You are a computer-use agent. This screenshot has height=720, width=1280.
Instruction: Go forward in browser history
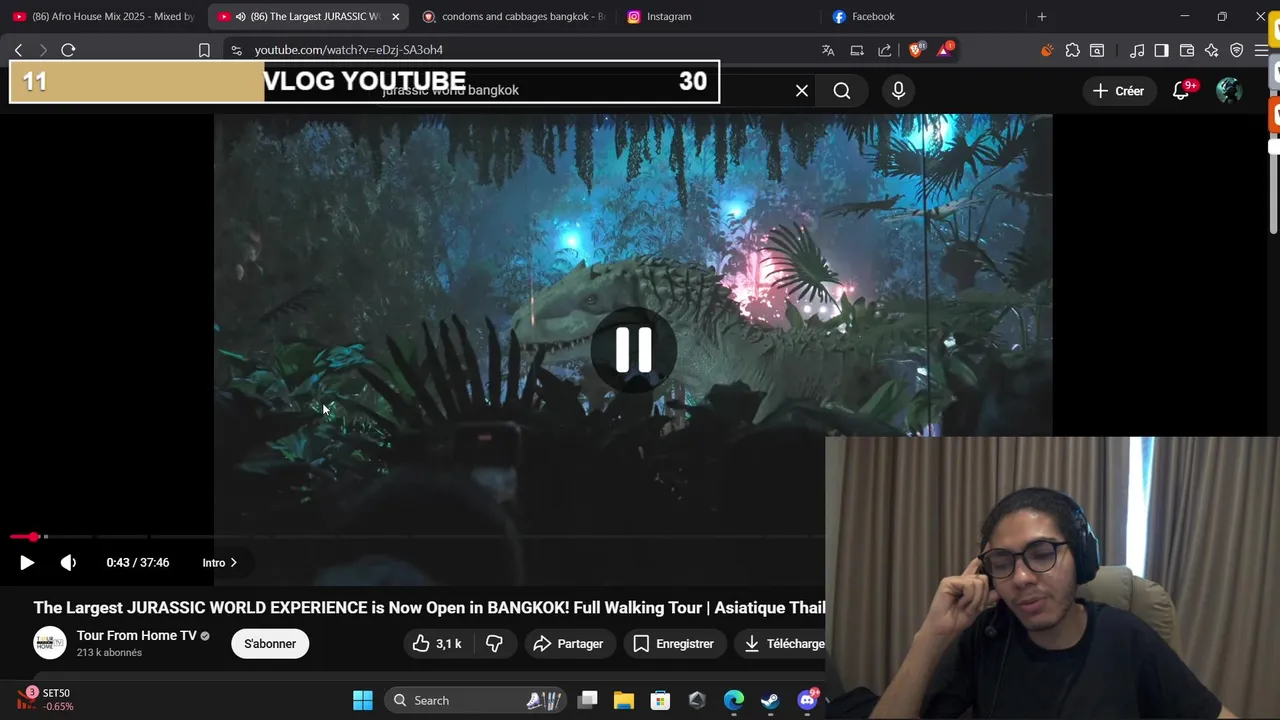click(43, 50)
